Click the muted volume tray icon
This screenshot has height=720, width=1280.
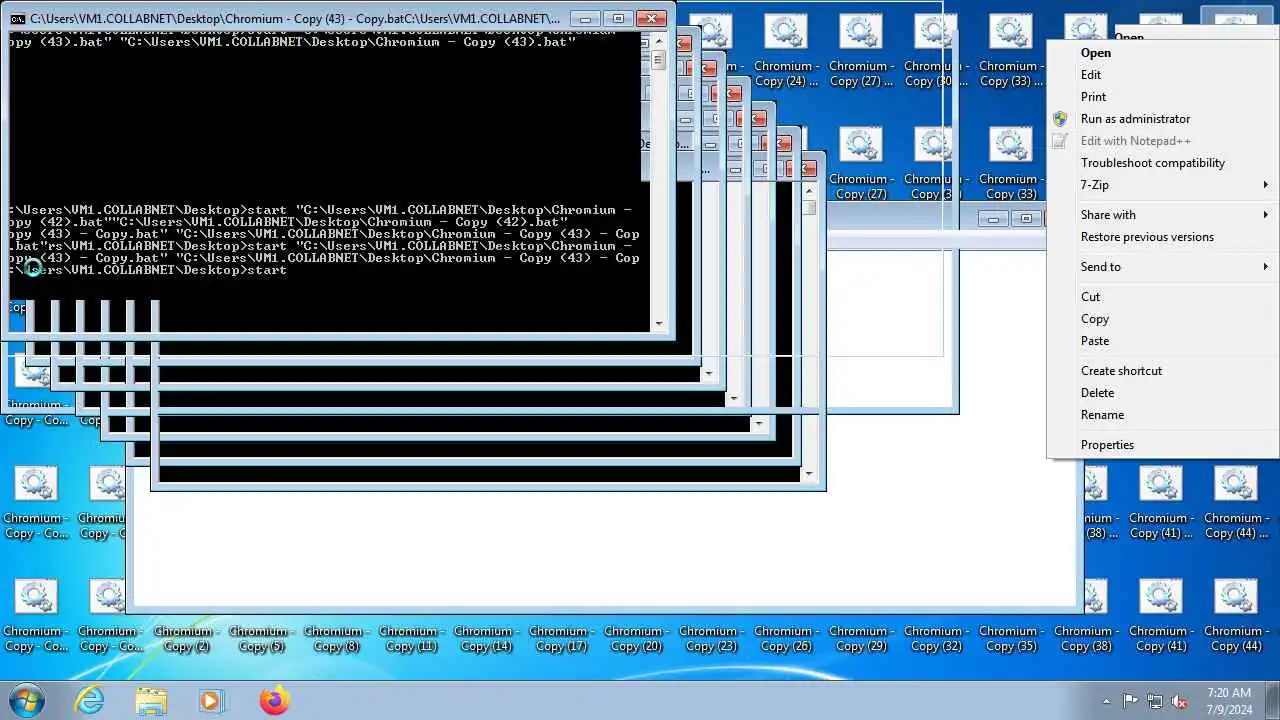click(x=1179, y=701)
